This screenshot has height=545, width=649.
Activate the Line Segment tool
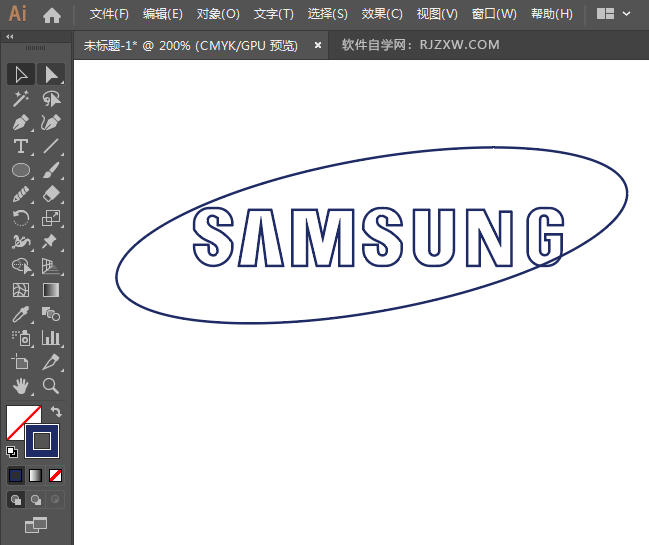[x=51, y=146]
